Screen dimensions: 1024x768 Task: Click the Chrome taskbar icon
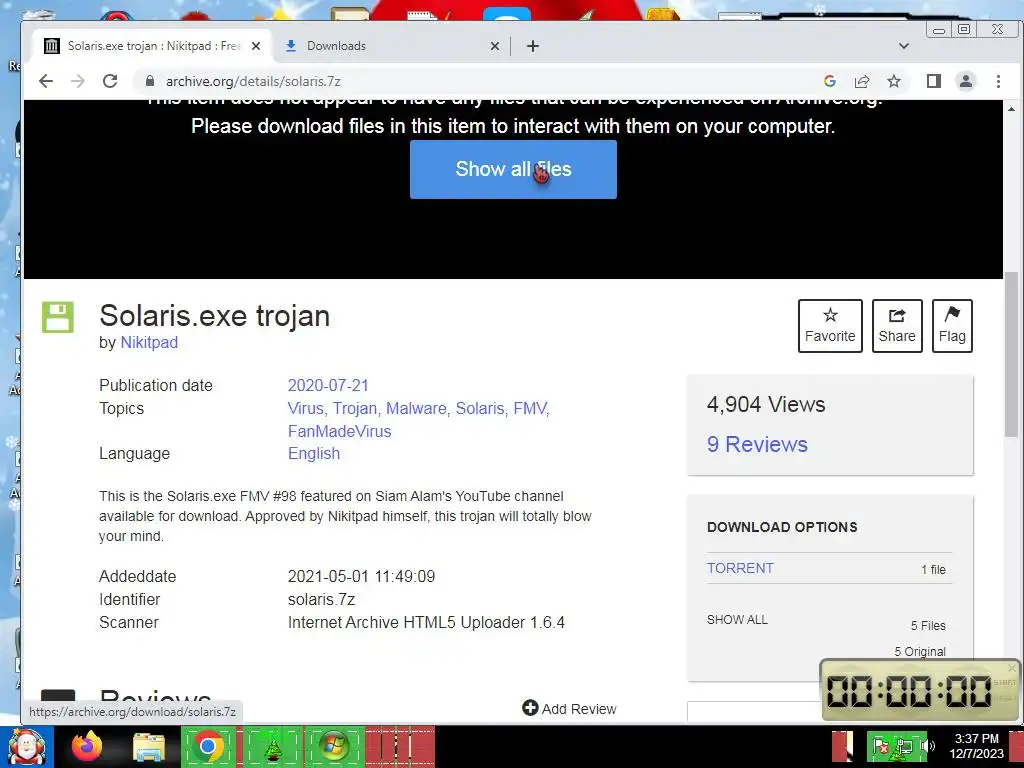pyautogui.click(x=208, y=746)
